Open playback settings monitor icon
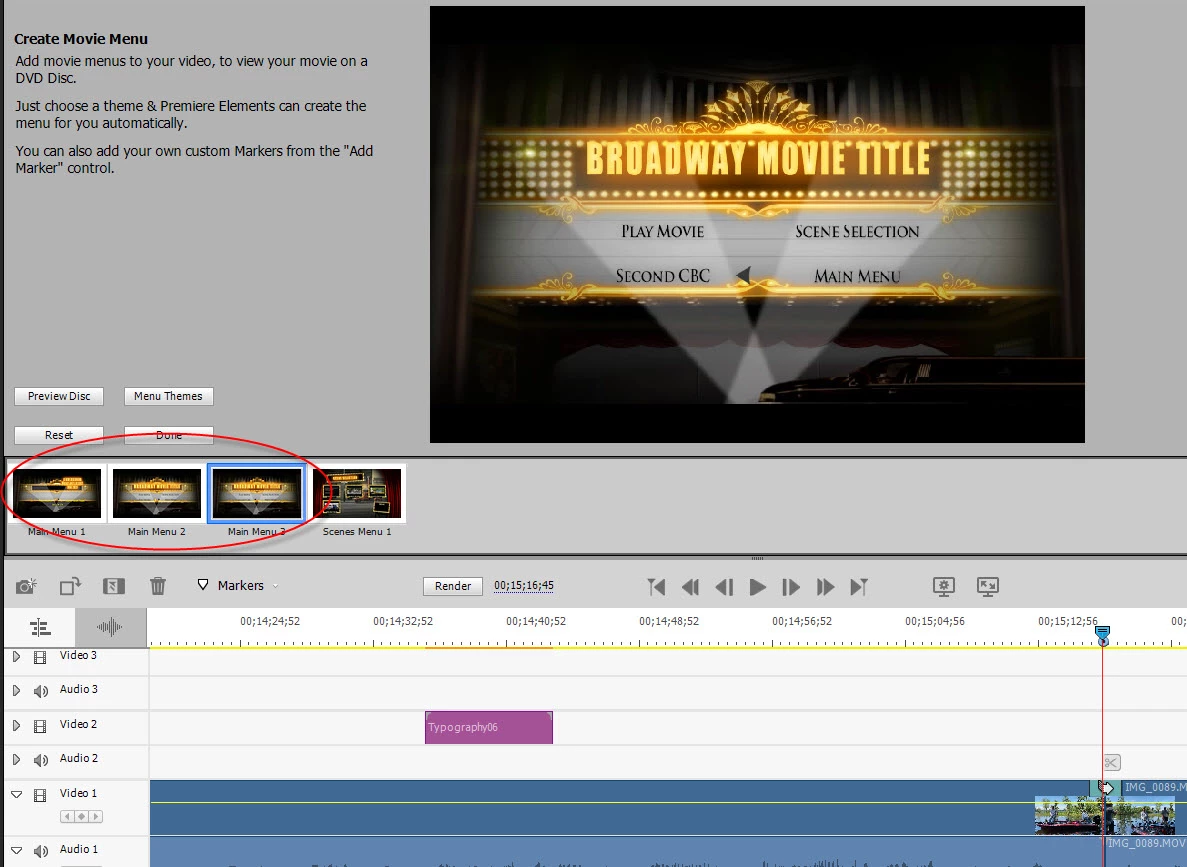This screenshot has width=1187, height=867. (x=943, y=586)
